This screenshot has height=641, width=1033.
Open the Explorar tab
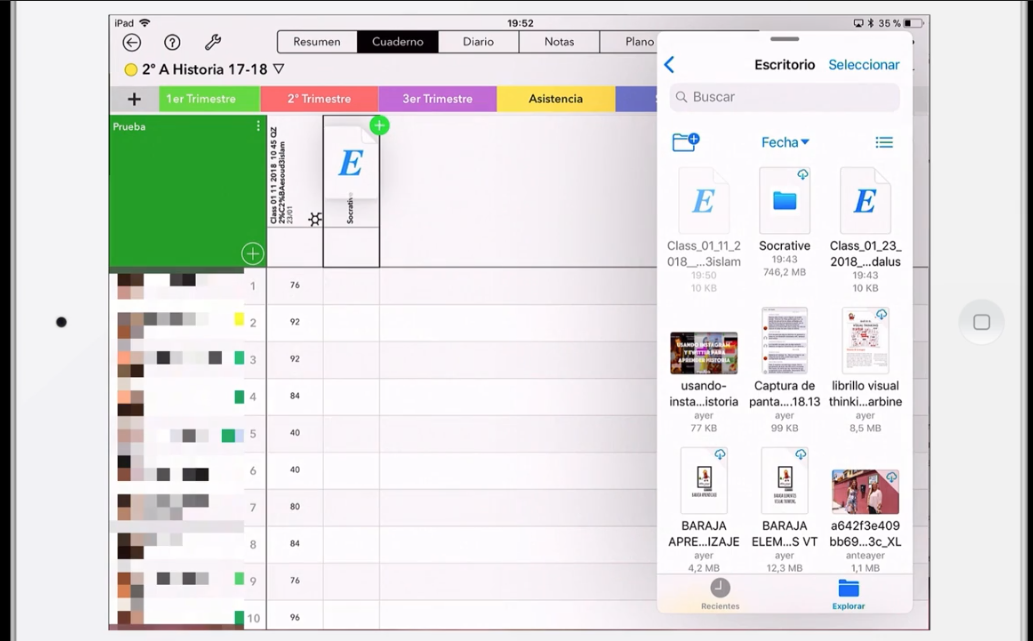pos(848,593)
